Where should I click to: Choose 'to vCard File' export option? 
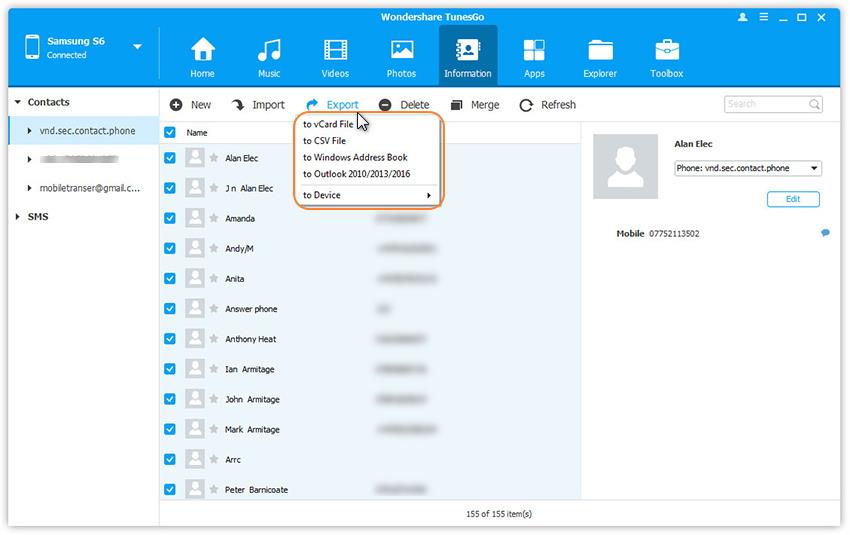[328, 125]
